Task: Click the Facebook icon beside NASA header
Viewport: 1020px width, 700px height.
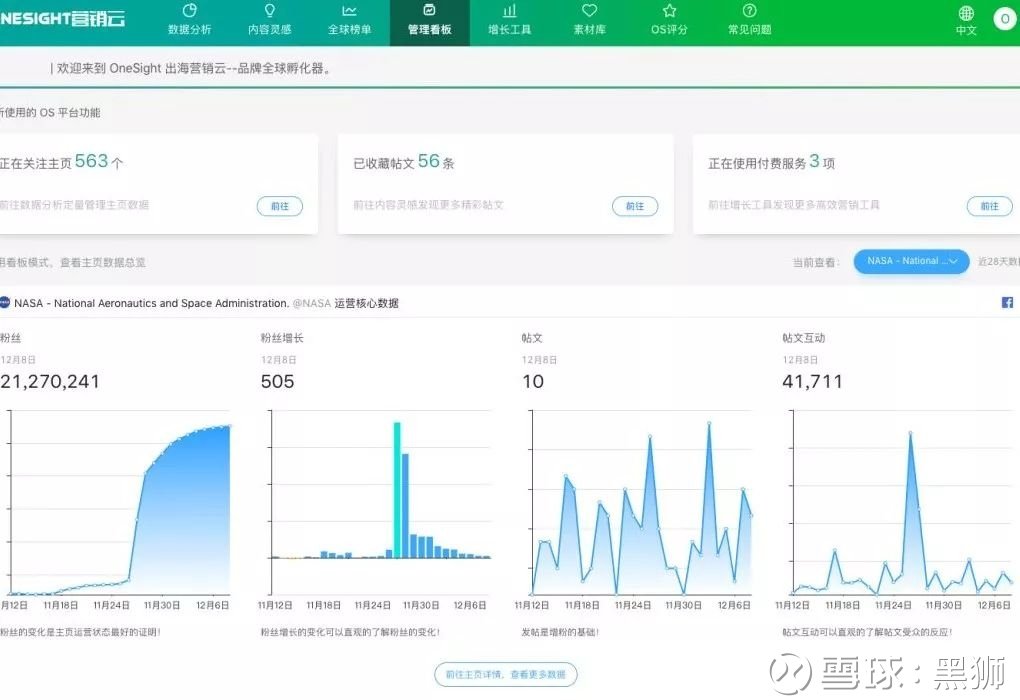Action: point(1007,303)
